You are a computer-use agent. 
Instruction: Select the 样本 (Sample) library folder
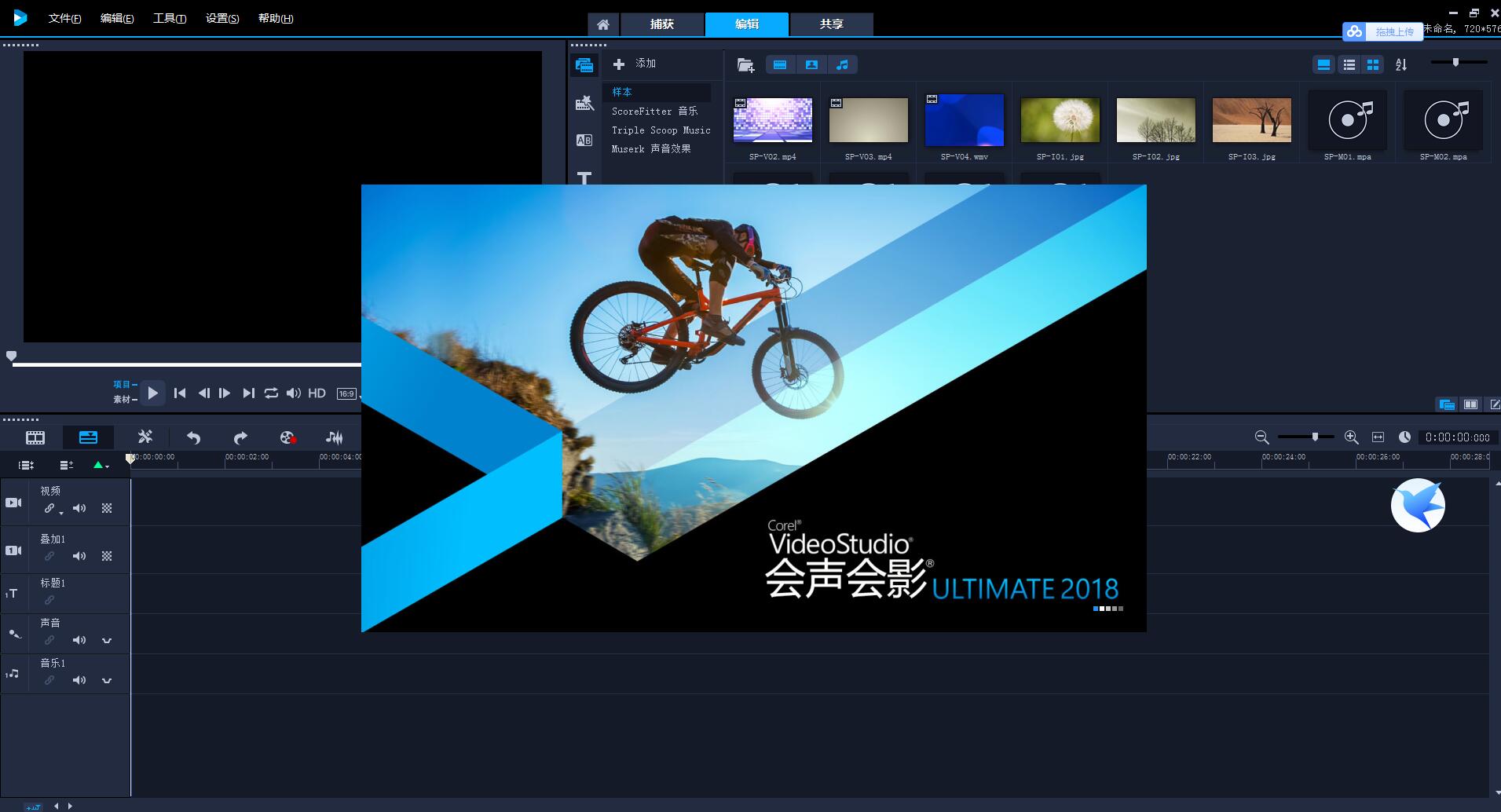pos(657,92)
